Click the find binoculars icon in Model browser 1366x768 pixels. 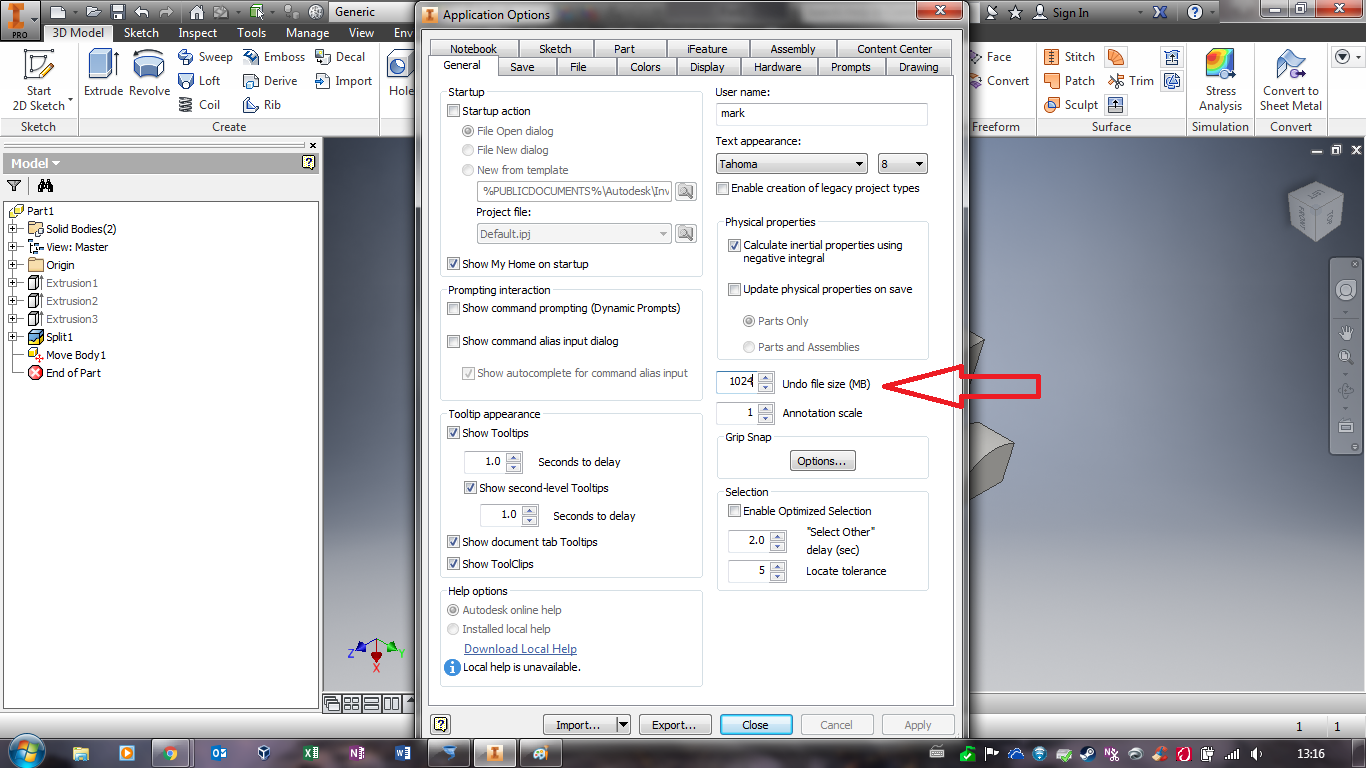coord(45,185)
